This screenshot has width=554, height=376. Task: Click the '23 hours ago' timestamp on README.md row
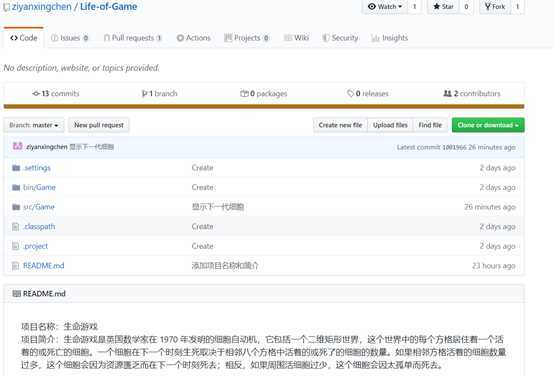tap(494, 266)
